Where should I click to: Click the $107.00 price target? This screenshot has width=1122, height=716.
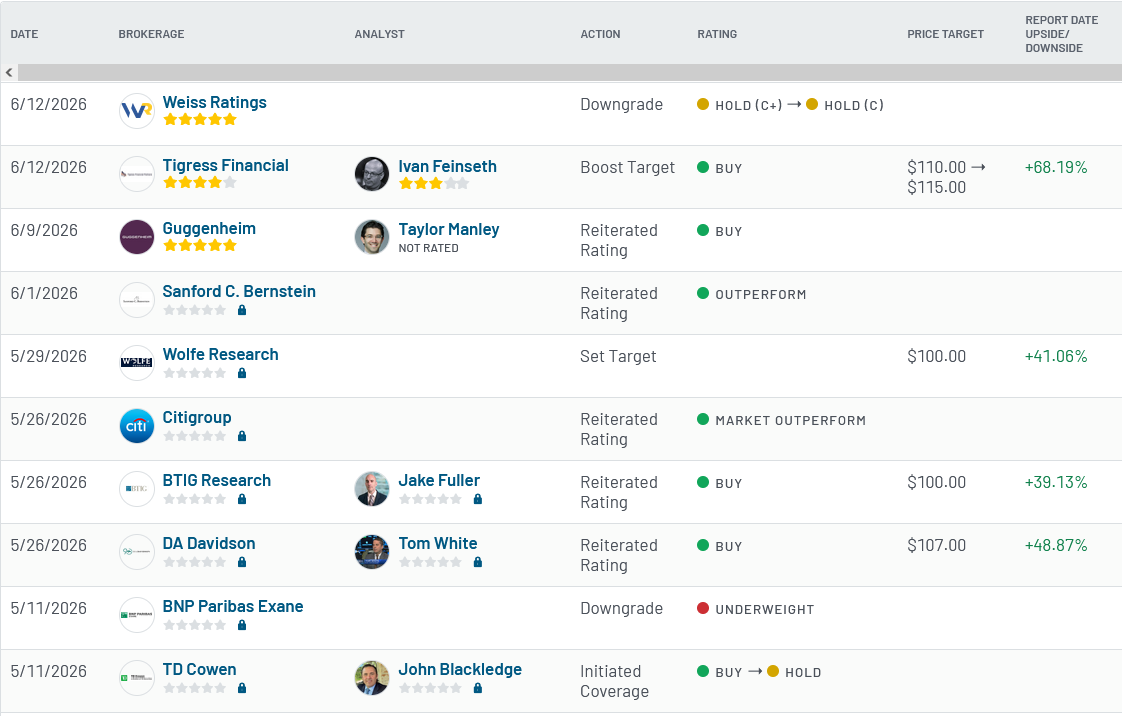936,545
